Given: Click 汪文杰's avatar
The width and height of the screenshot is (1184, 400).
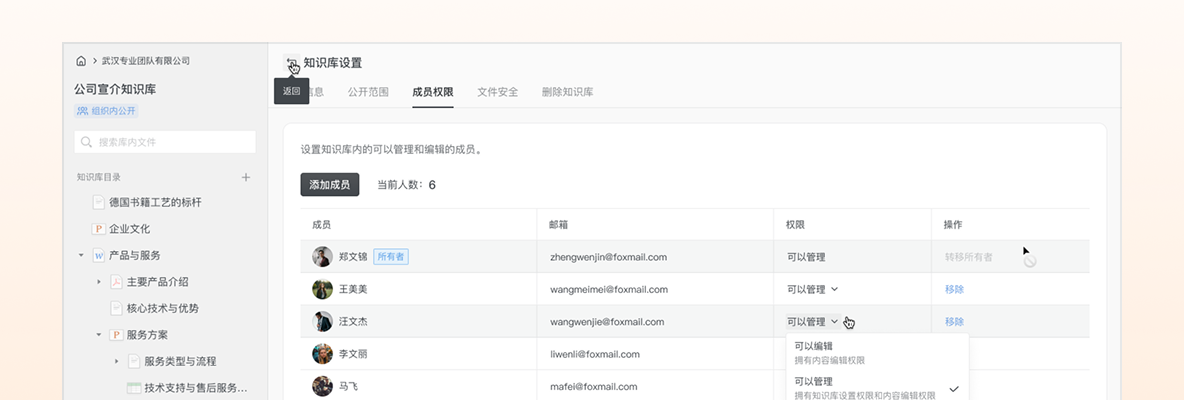Looking at the screenshot, I should [322, 322].
